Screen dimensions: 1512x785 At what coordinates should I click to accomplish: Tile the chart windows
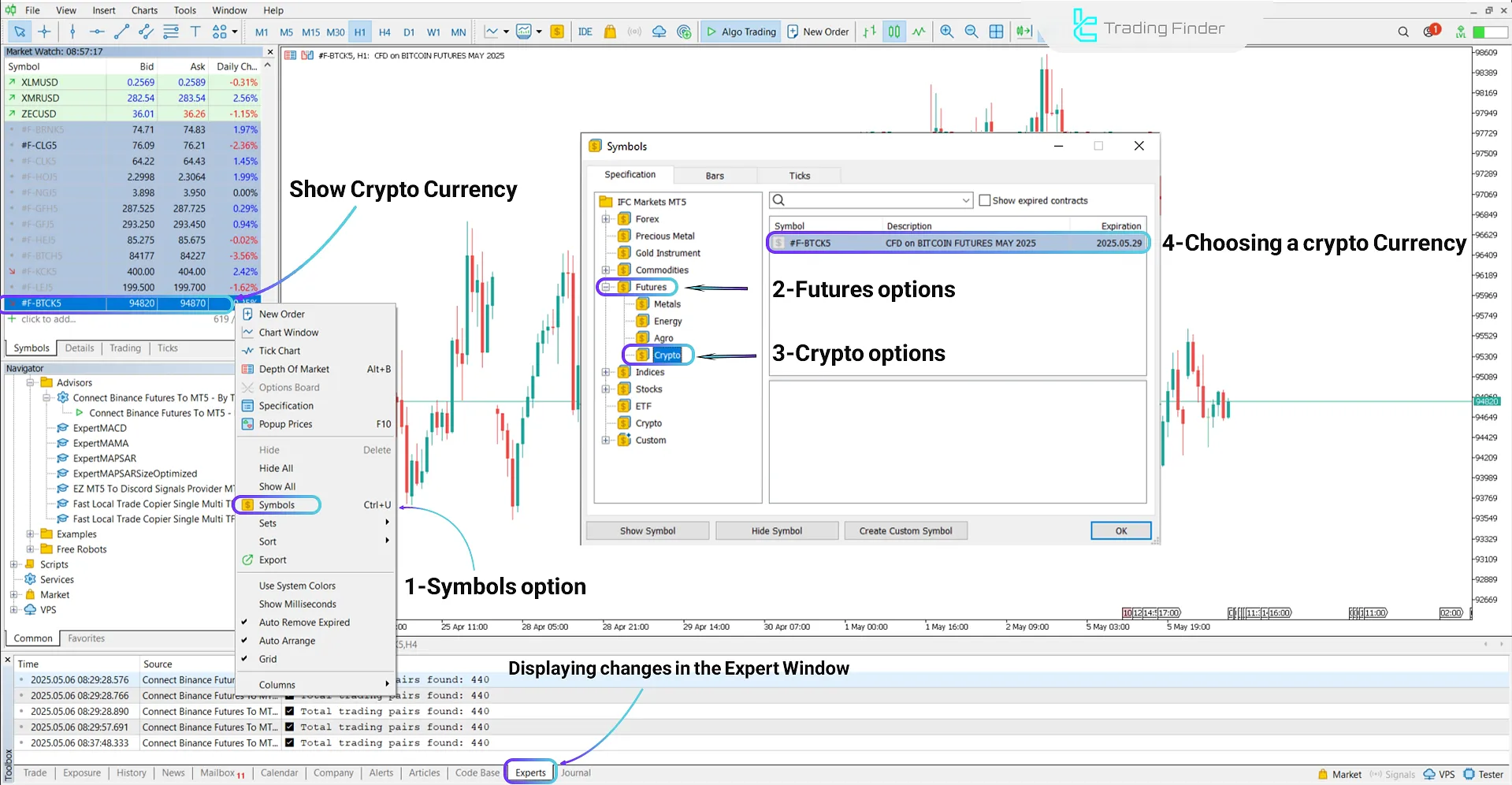[996, 32]
